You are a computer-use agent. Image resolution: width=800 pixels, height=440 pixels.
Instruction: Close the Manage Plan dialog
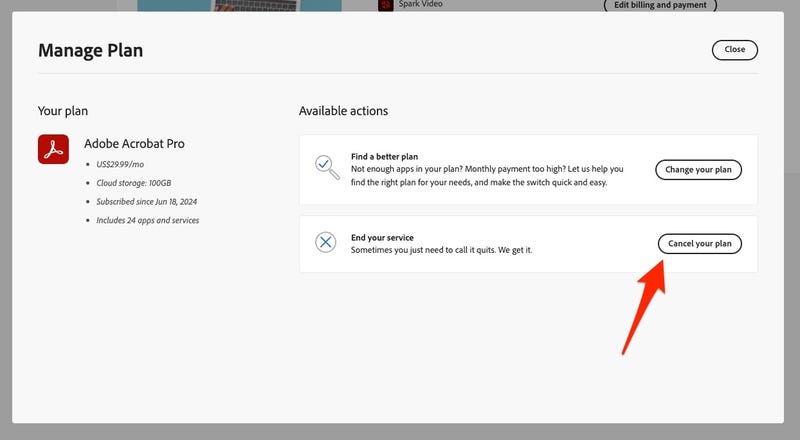pyautogui.click(x=734, y=49)
